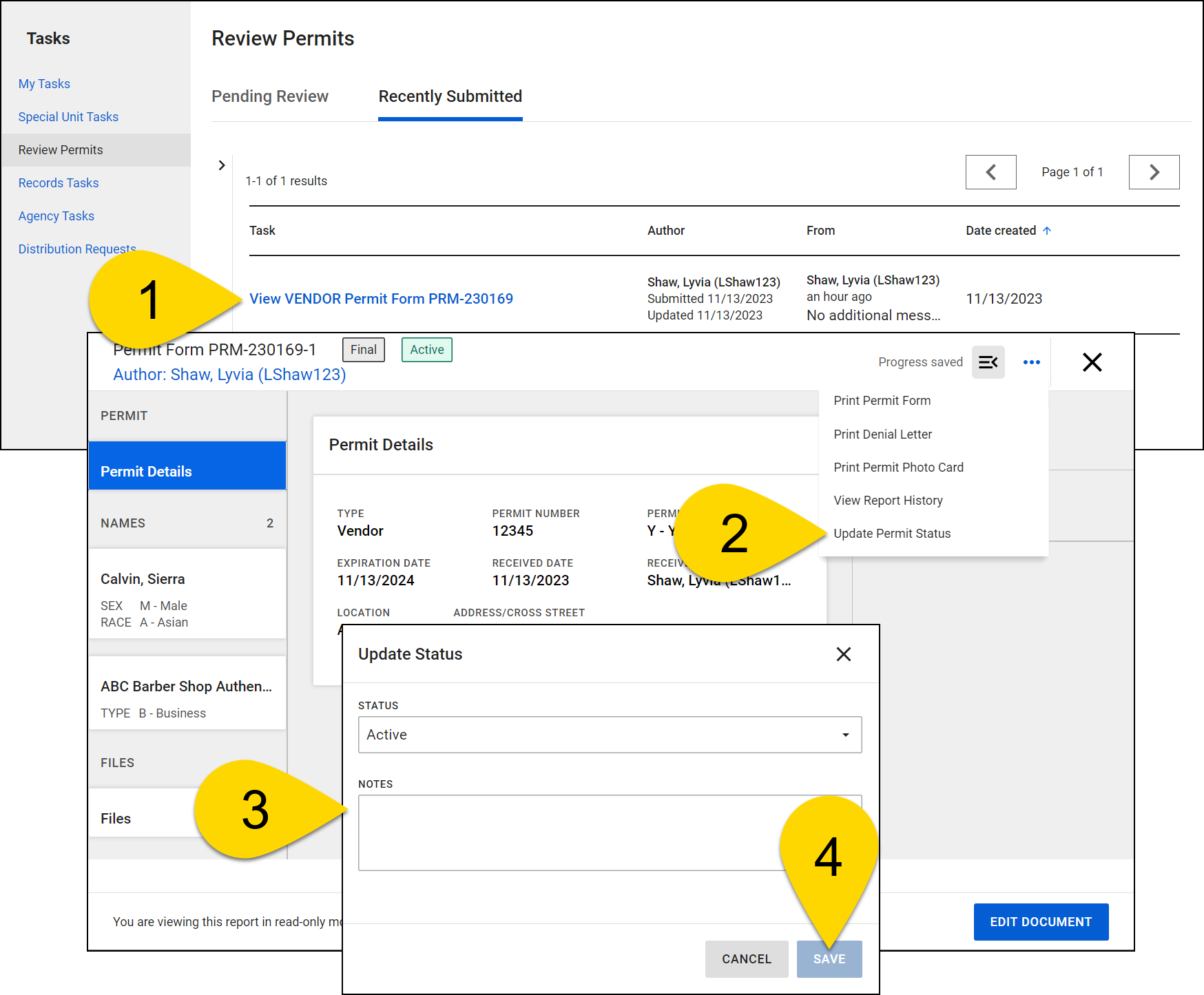Close the Update Status dialog

(x=843, y=654)
